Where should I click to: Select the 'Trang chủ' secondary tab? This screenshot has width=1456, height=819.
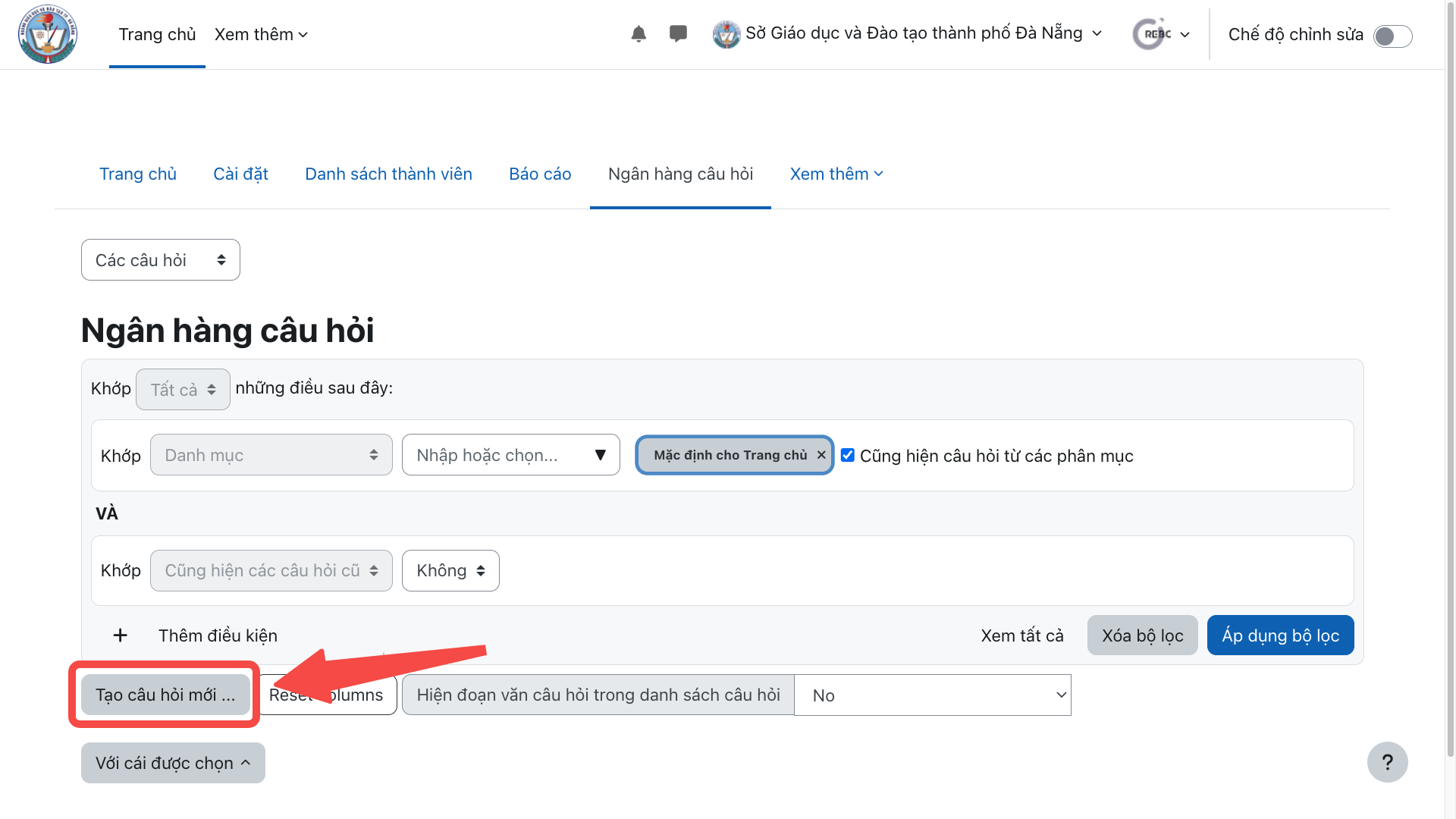(138, 174)
